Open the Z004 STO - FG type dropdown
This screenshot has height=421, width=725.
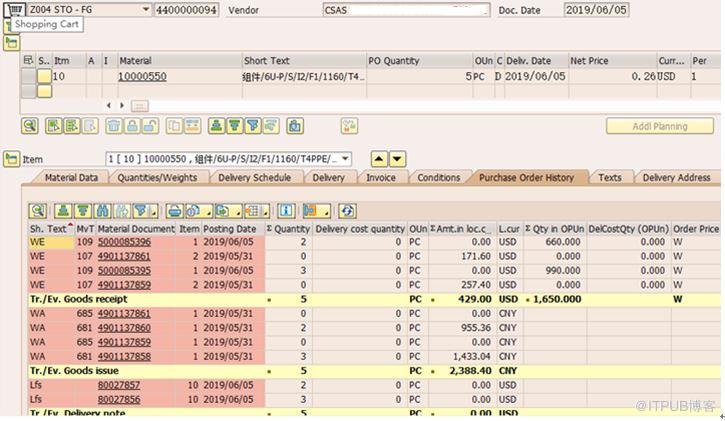point(145,9)
